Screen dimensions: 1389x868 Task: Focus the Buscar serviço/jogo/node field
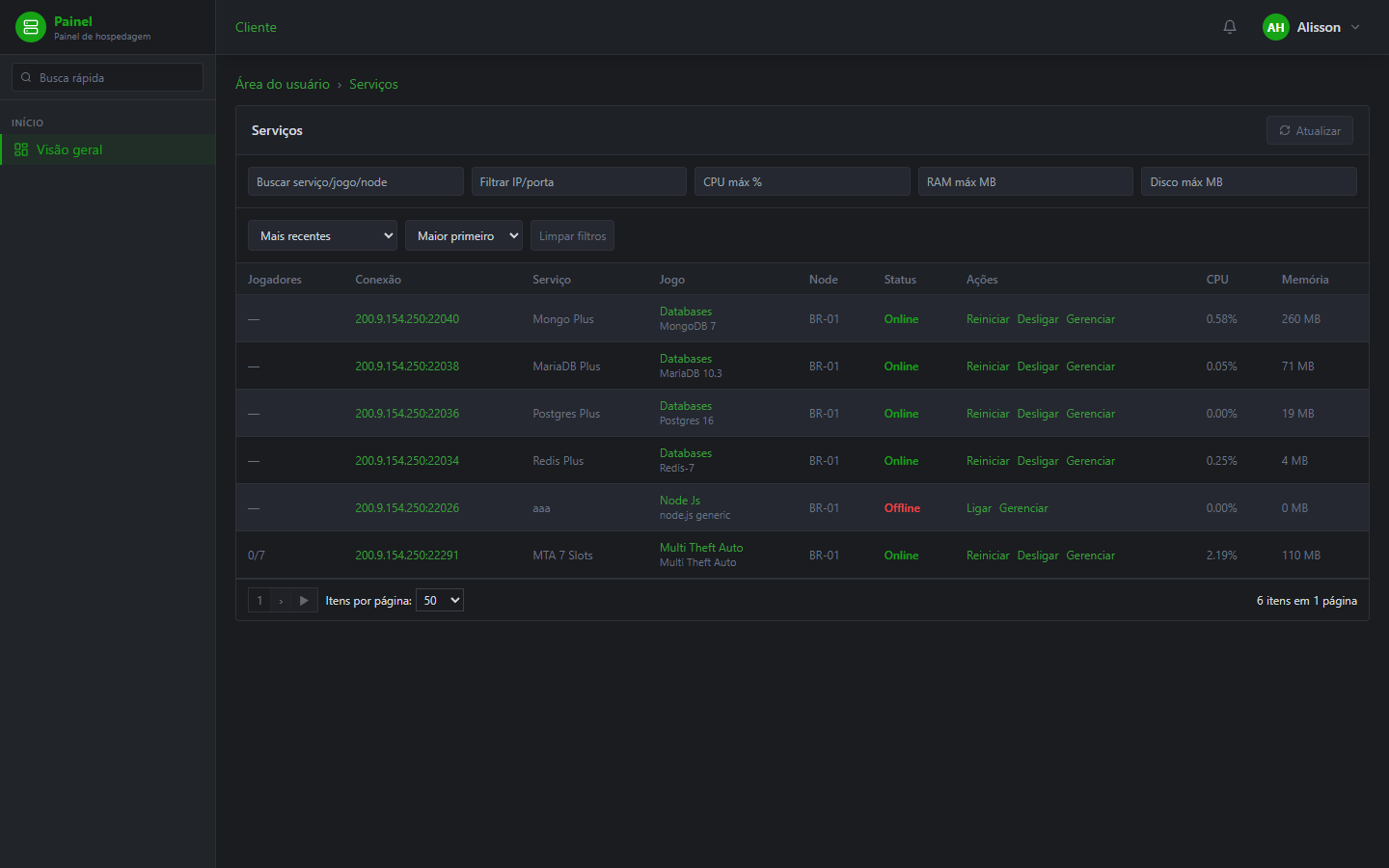pyautogui.click(x=356, y=181)
